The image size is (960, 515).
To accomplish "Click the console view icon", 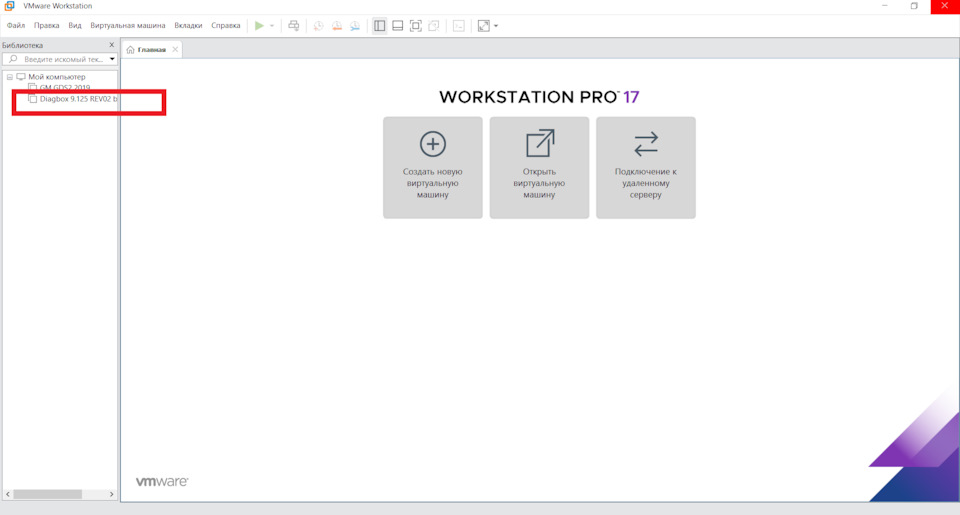I will point(459,26).
